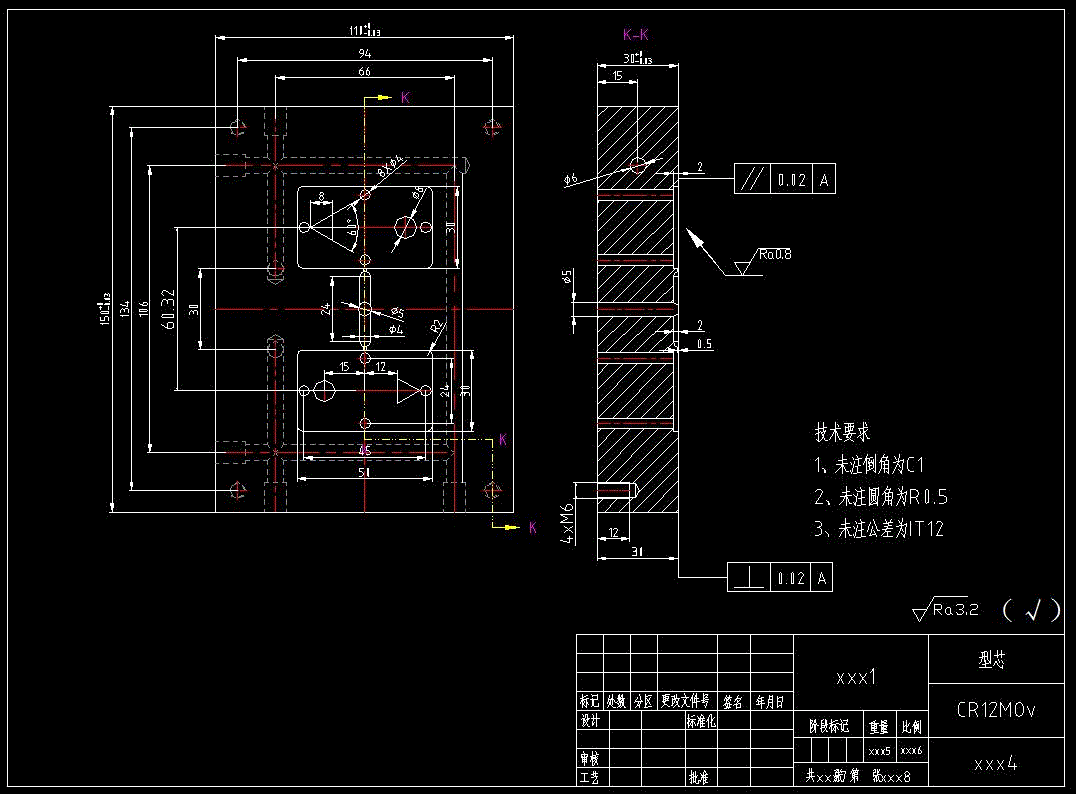The image size is (1076, 794).
Task: Select the 标准化 label in title block
Action: click(x=701, y=721)
